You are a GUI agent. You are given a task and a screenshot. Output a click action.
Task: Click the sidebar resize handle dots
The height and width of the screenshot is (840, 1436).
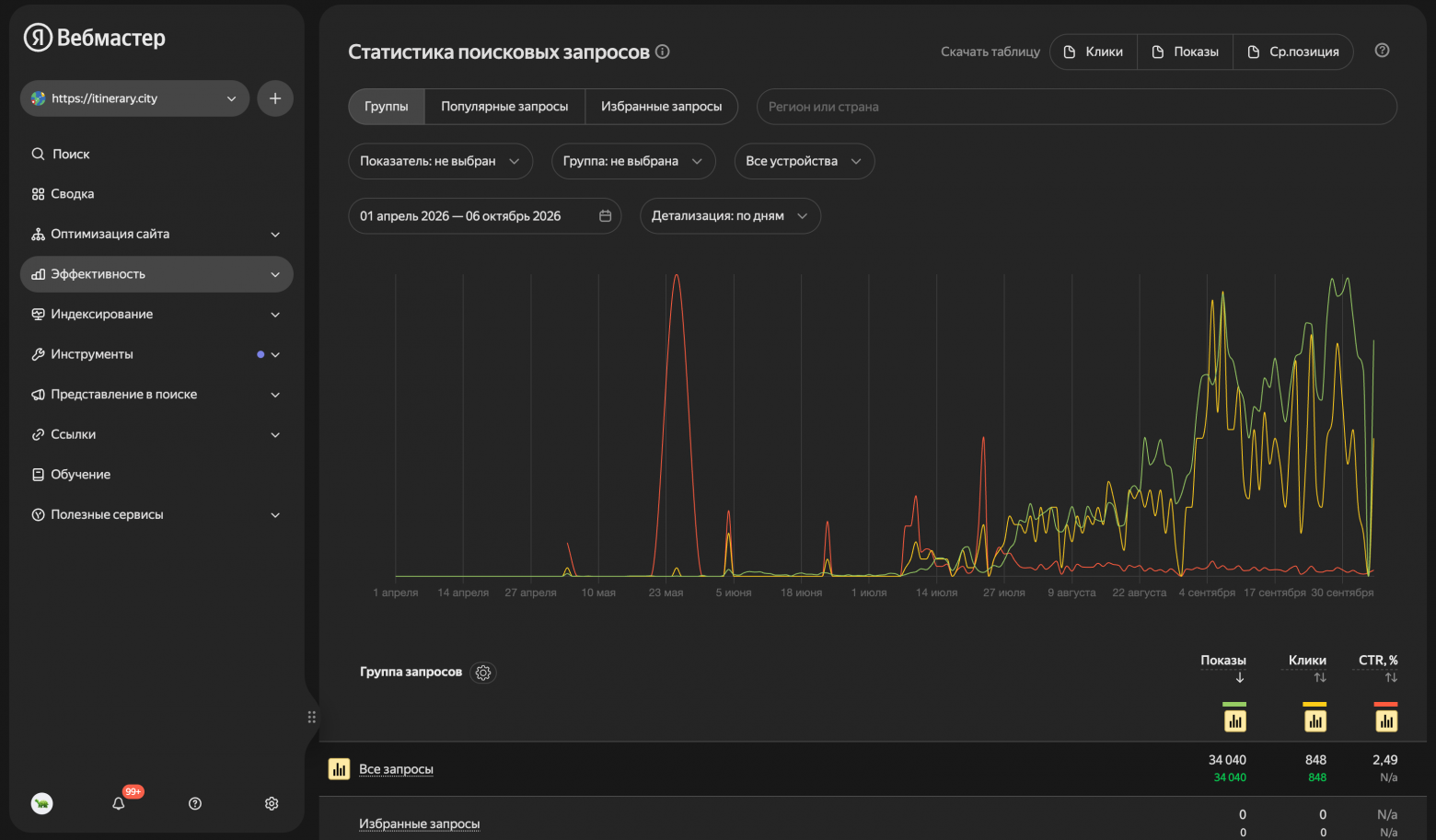312,717
